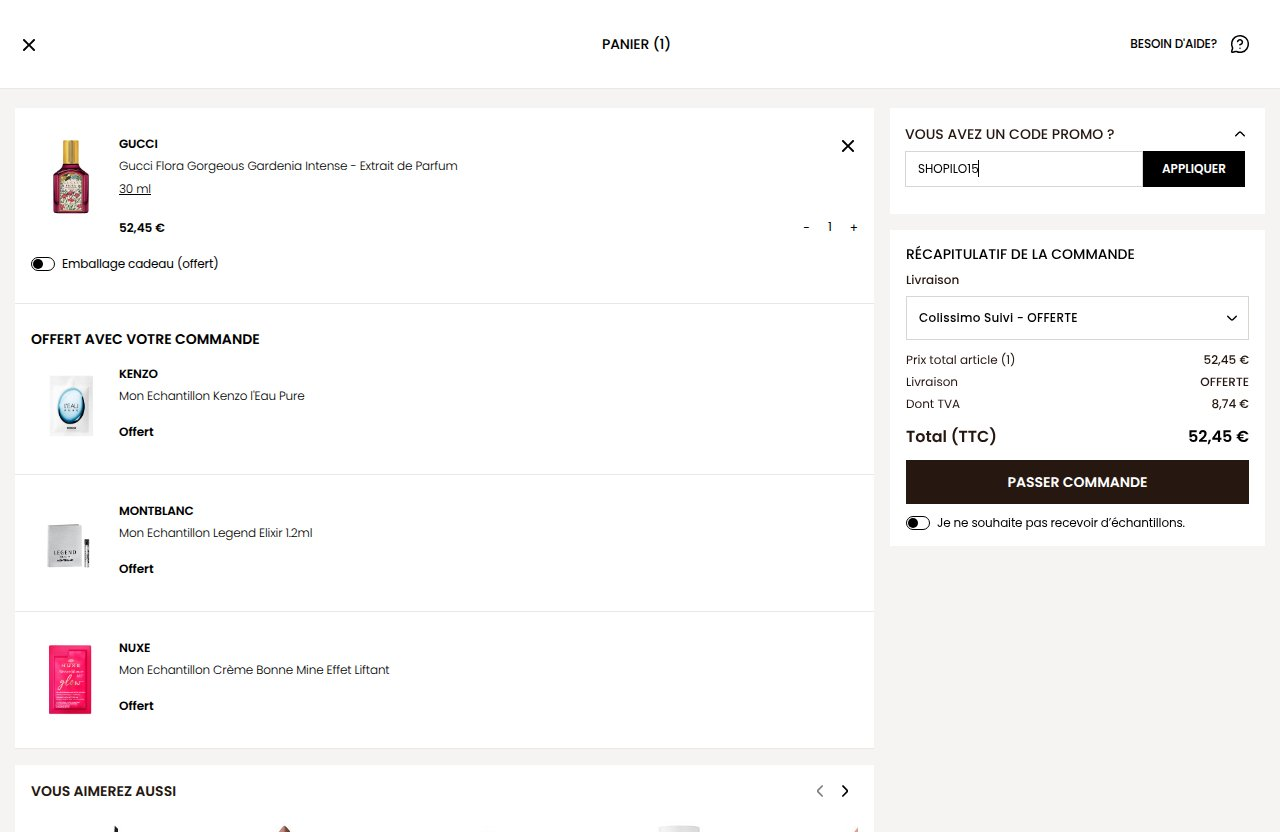Click the OFFERT AVEC VOTRE COMMANDE heading
The height and width of the screenshot is (832, 1280).
pyautogui.click(x=145, y=339)
